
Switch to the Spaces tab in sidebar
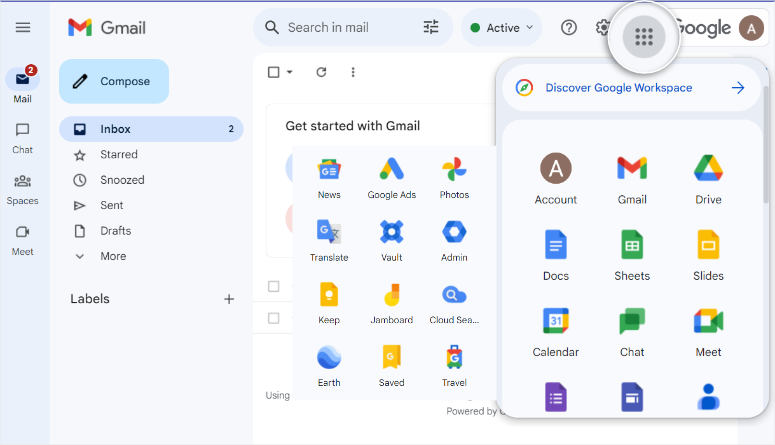click(23, 190)
